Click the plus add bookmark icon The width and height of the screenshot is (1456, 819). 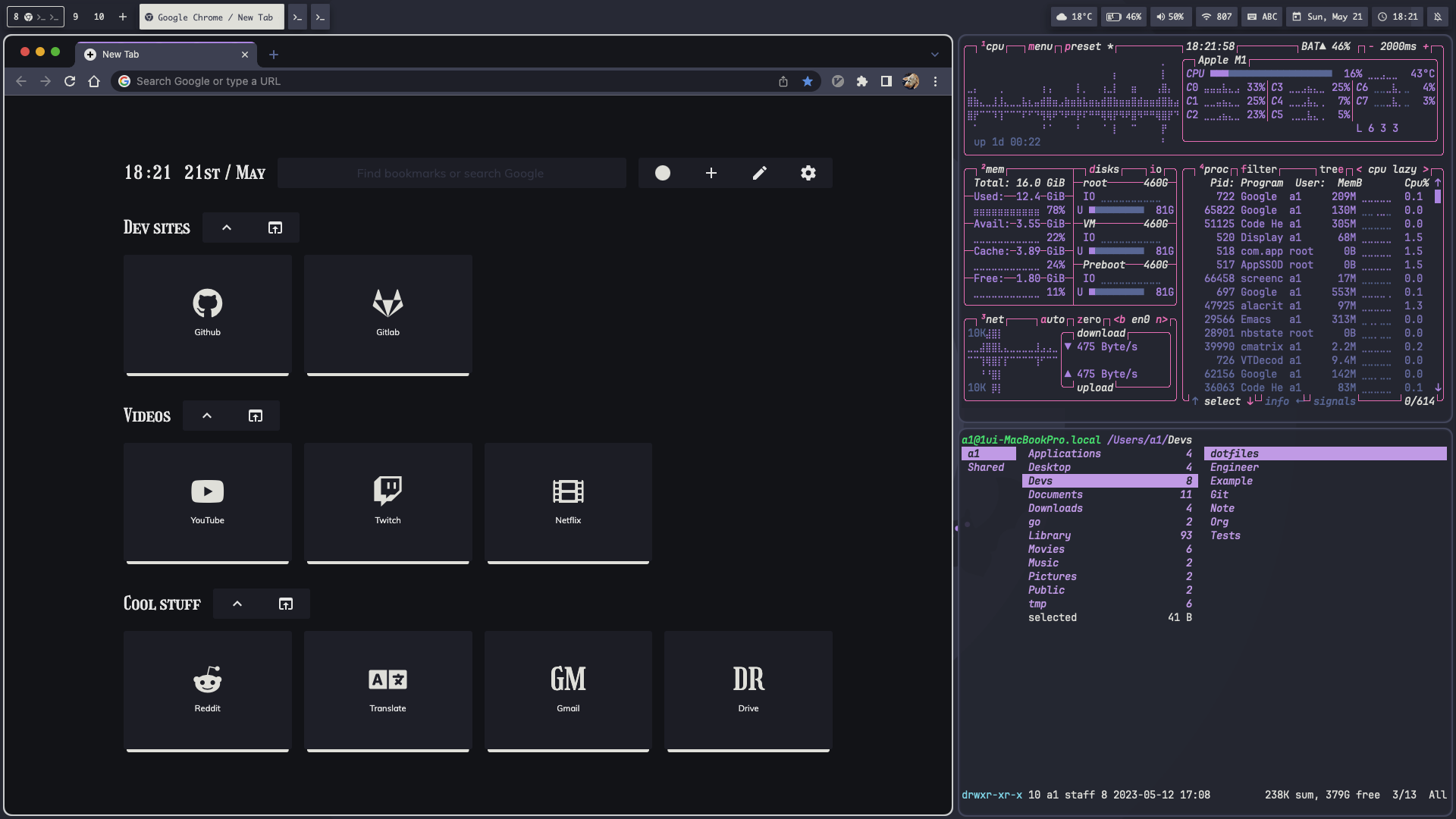711,173
